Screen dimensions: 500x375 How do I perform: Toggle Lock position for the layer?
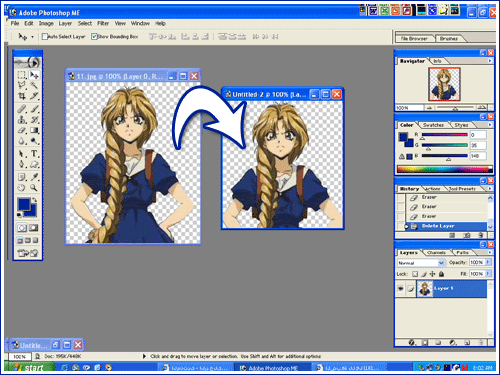coord(432,274)
